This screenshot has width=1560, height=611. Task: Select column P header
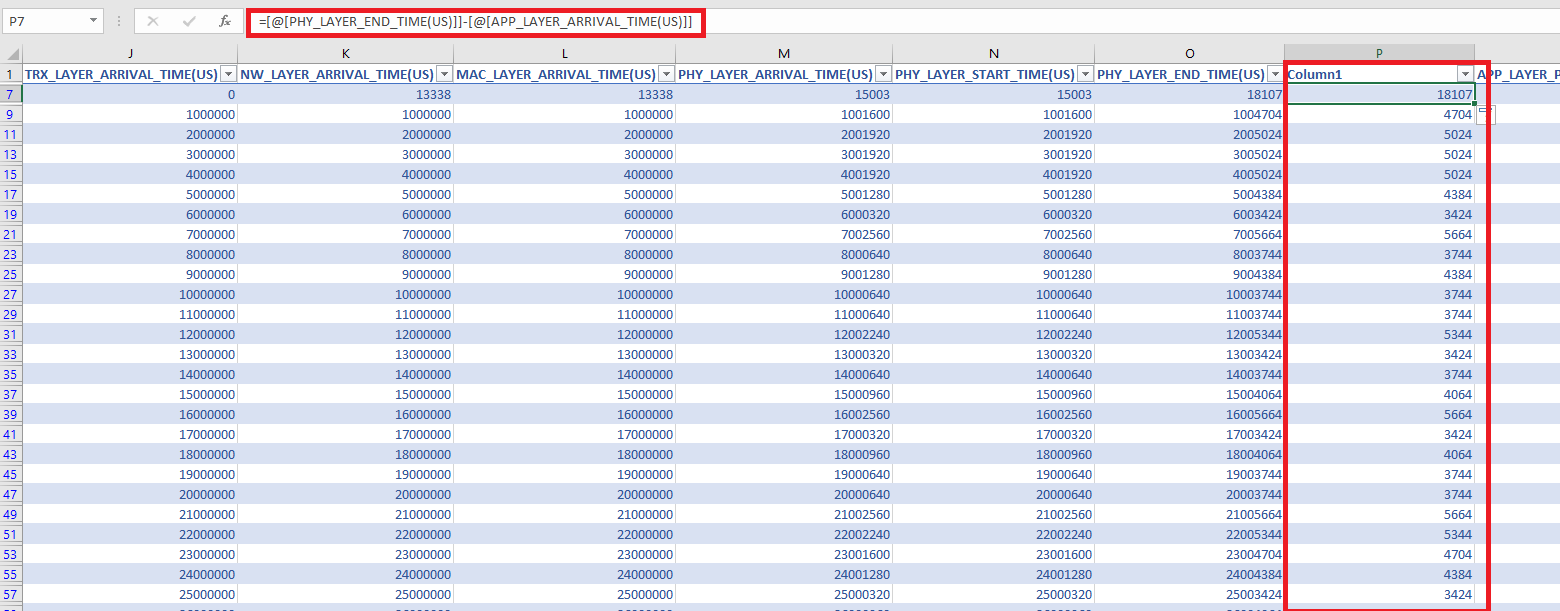click(1380, 53)
